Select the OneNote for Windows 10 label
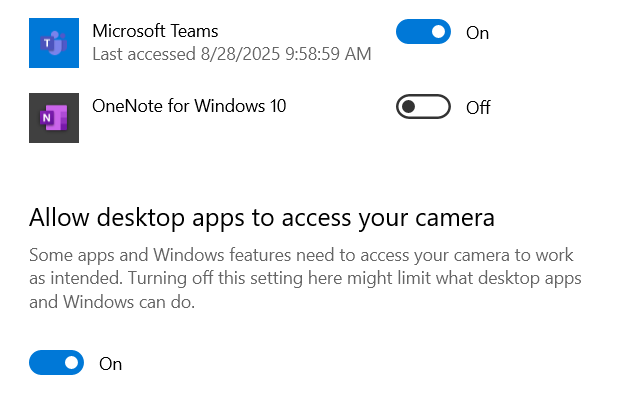 coord(189,106)
